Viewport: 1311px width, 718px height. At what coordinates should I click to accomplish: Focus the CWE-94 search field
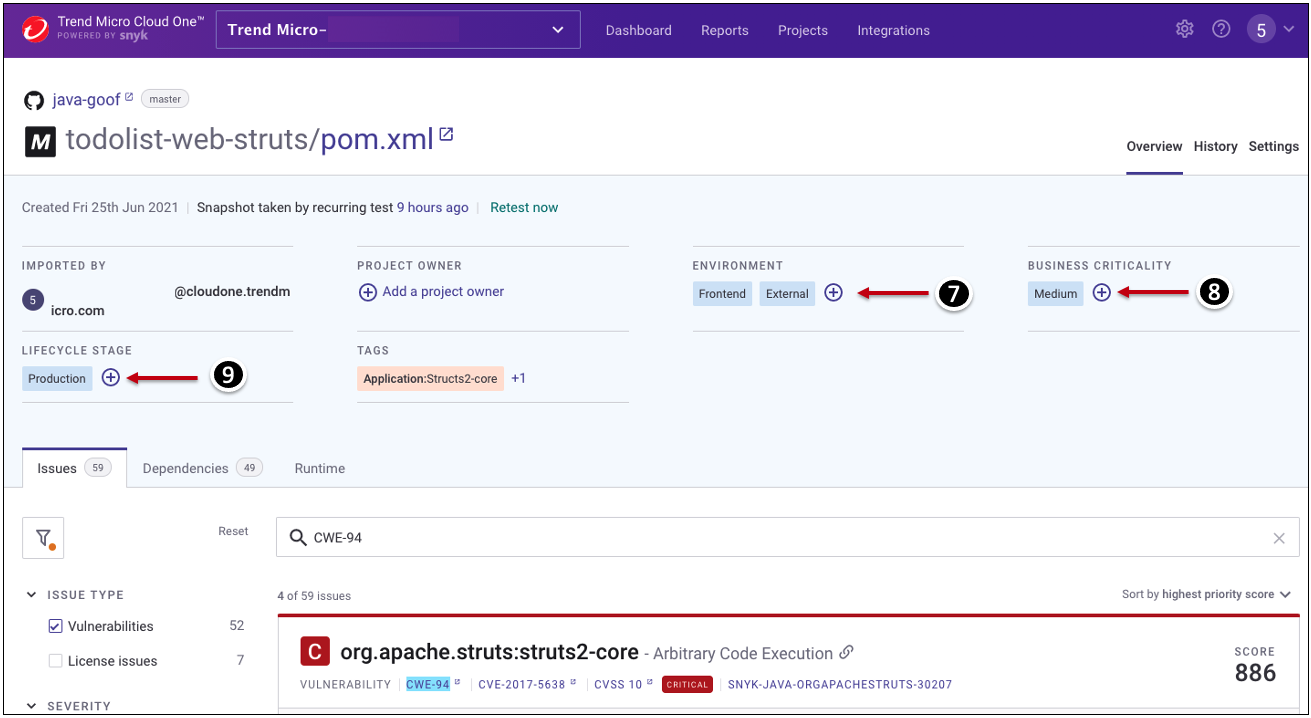tap(790, 538)
